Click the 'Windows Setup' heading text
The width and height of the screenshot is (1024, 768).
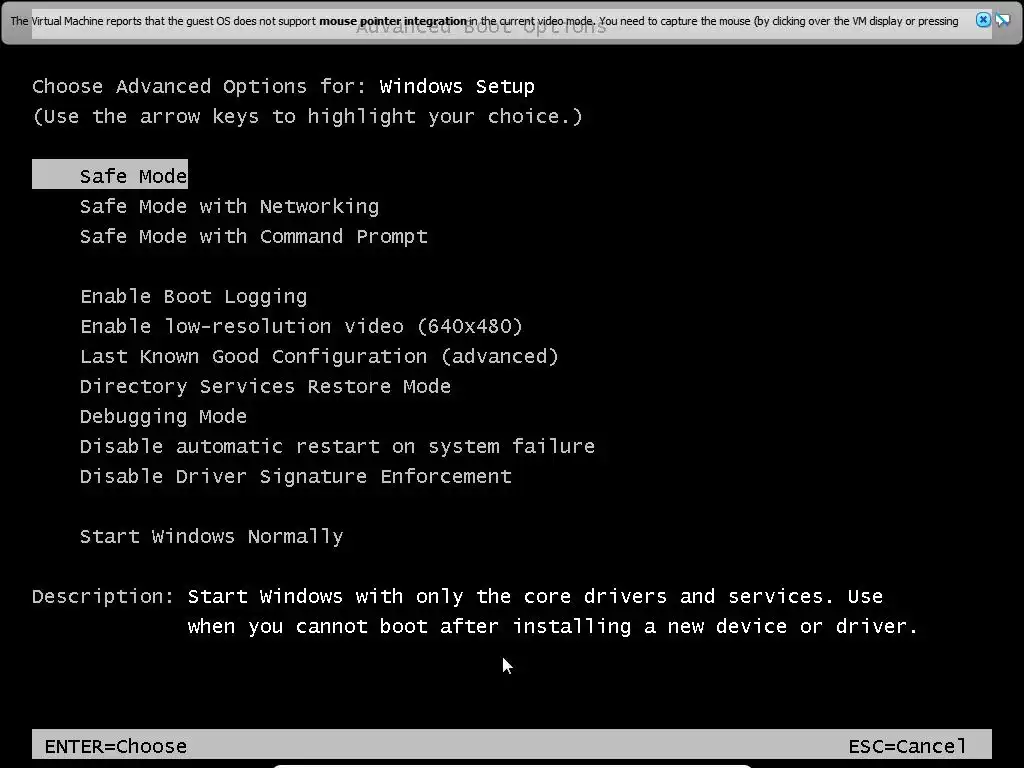pos(457,86)
